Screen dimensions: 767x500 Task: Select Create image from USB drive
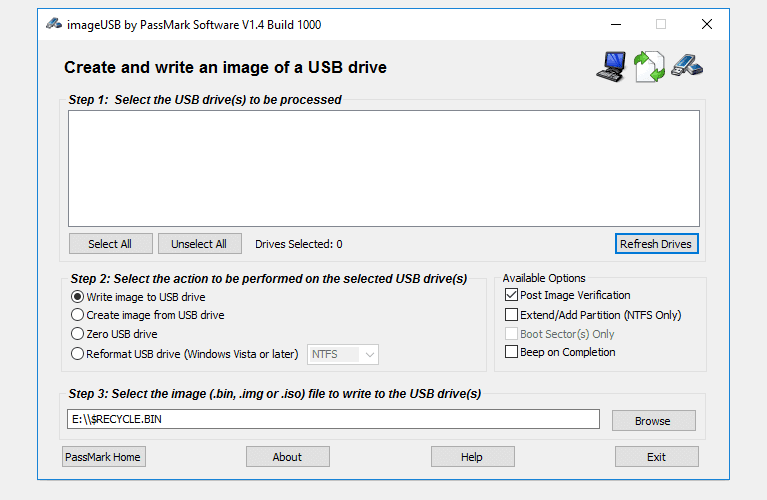(77, 315)
